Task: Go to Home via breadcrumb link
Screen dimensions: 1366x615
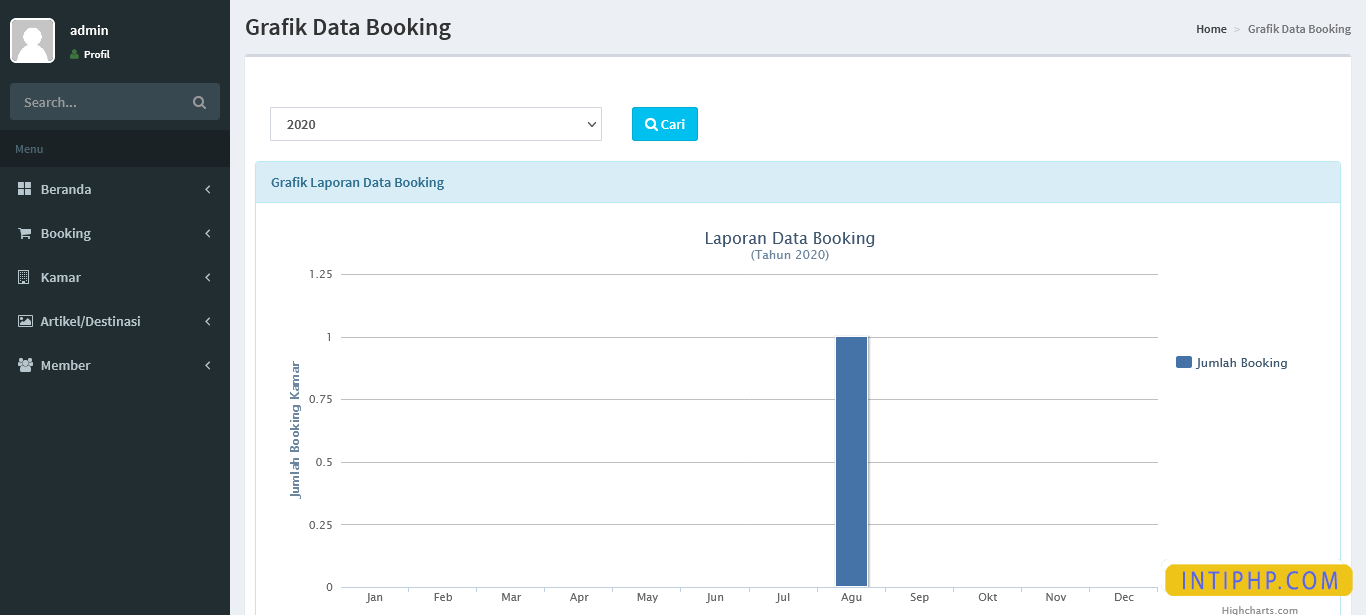Action: click(1210, 29)
